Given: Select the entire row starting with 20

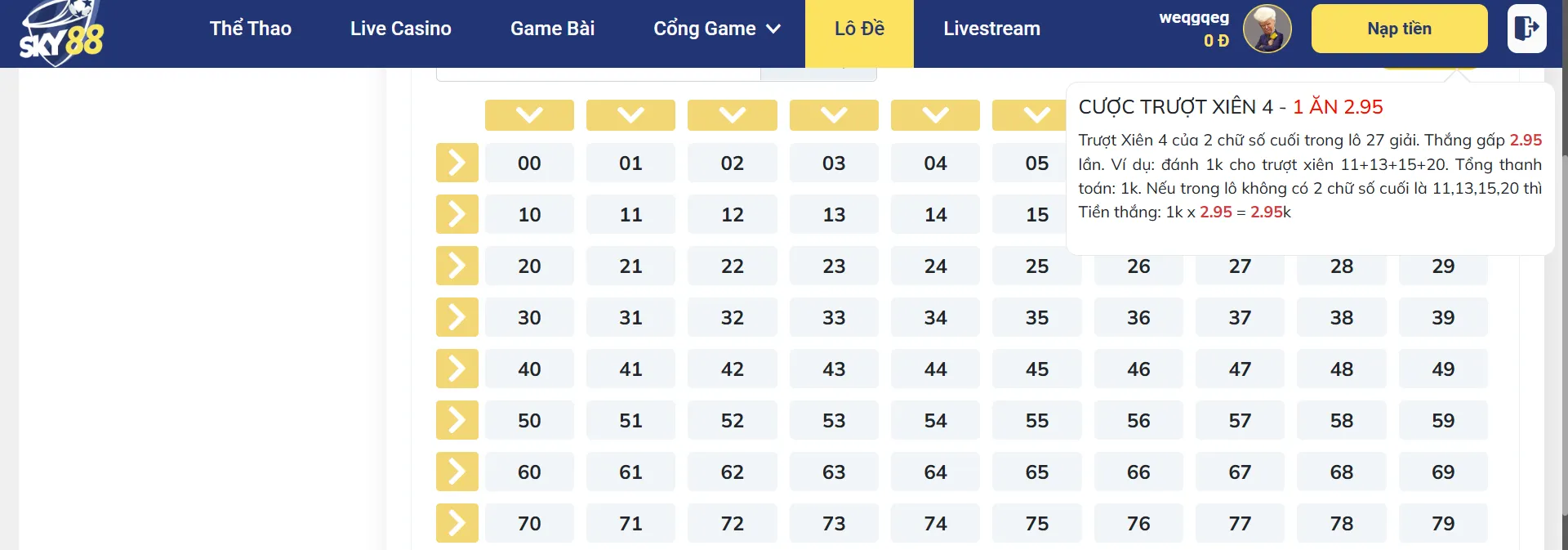Looking at the screenshot, I should [457, 266].
